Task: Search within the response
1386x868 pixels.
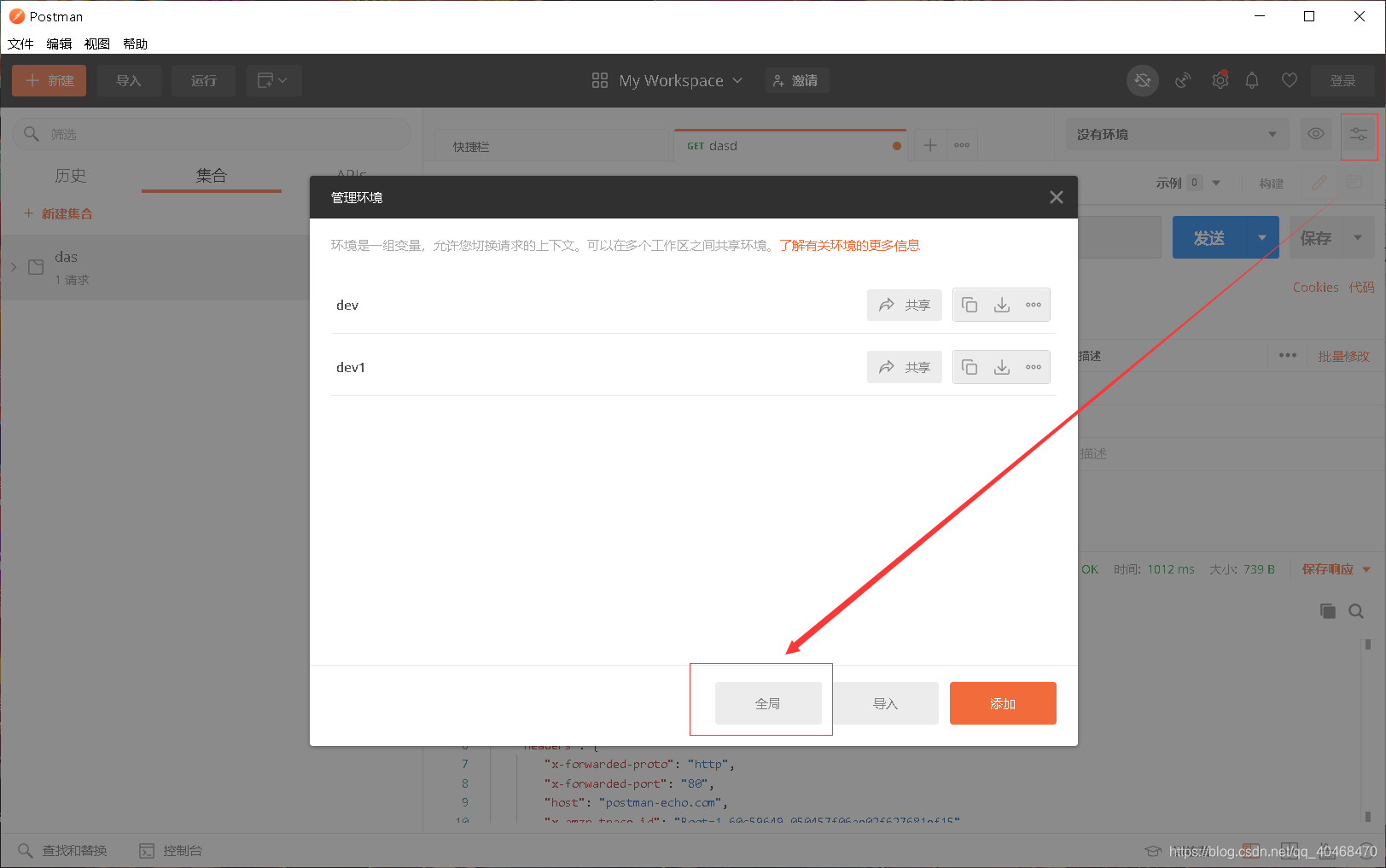Action: click(x=1356, y=611)
